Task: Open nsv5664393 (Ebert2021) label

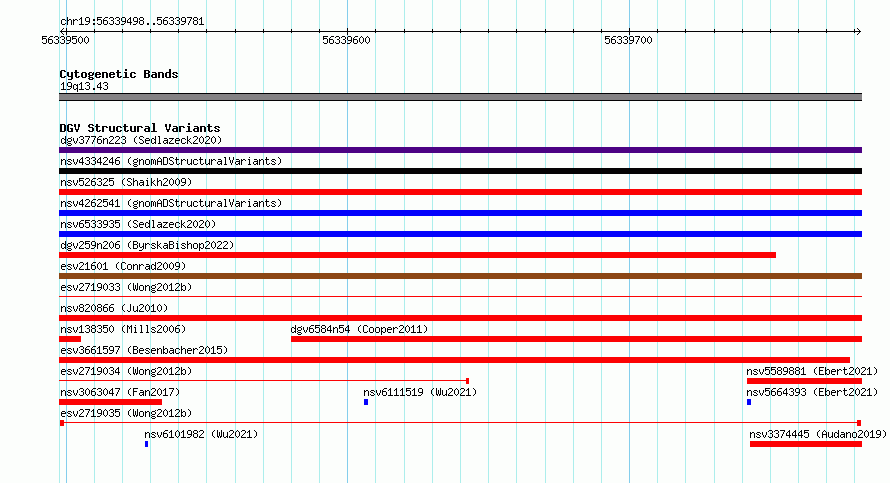Action: [812, 392]
